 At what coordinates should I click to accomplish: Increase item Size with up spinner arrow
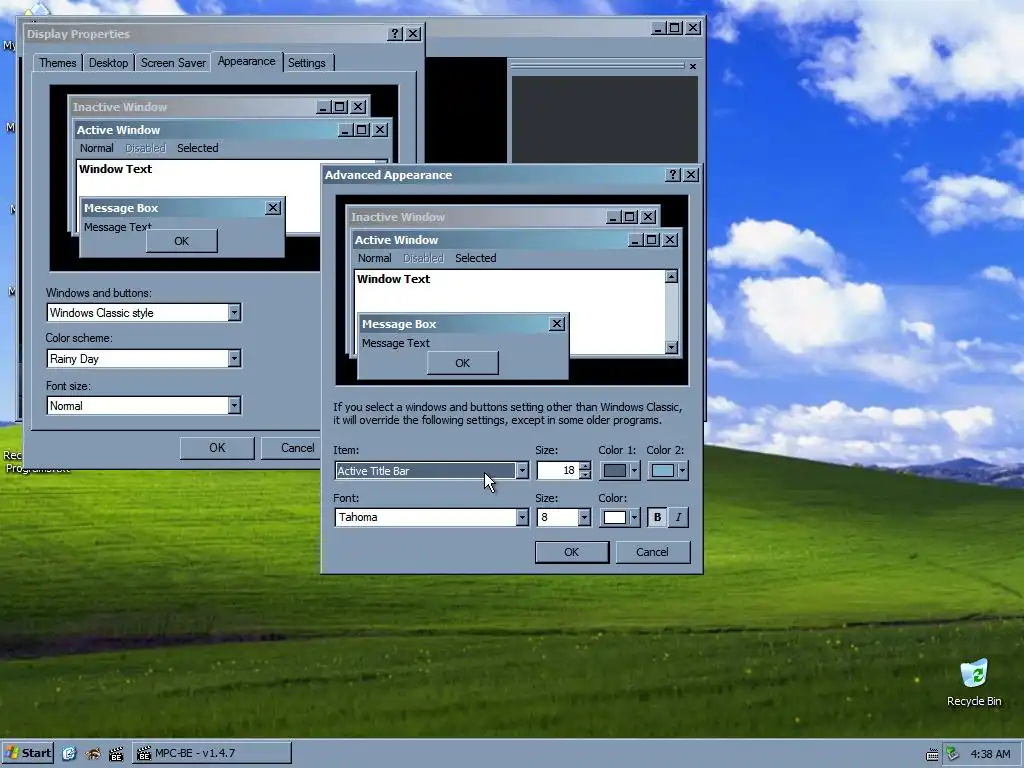pyautogui.click(x=585, y=466)
